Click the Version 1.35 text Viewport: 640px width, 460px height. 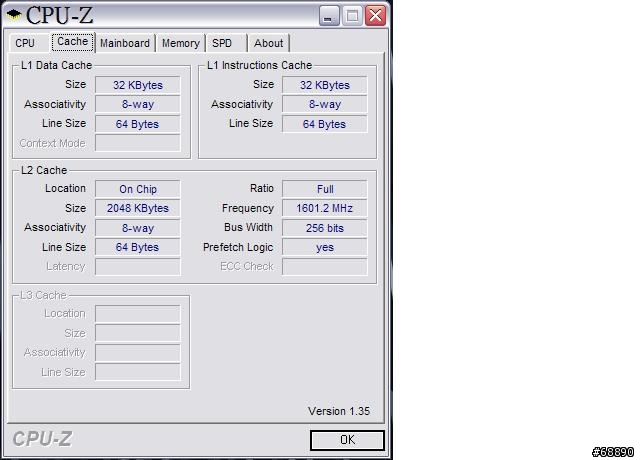coord(339,411)
